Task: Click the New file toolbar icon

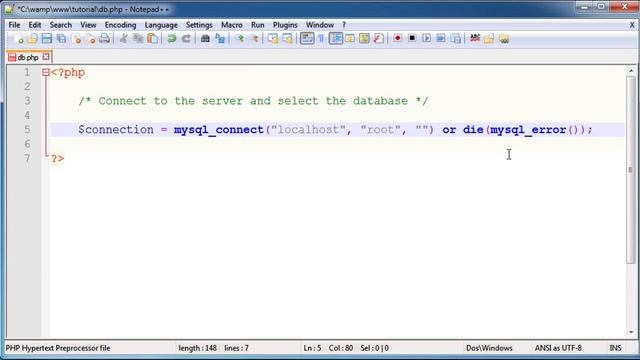Action: pyautogui.click(x=18, y=39)
